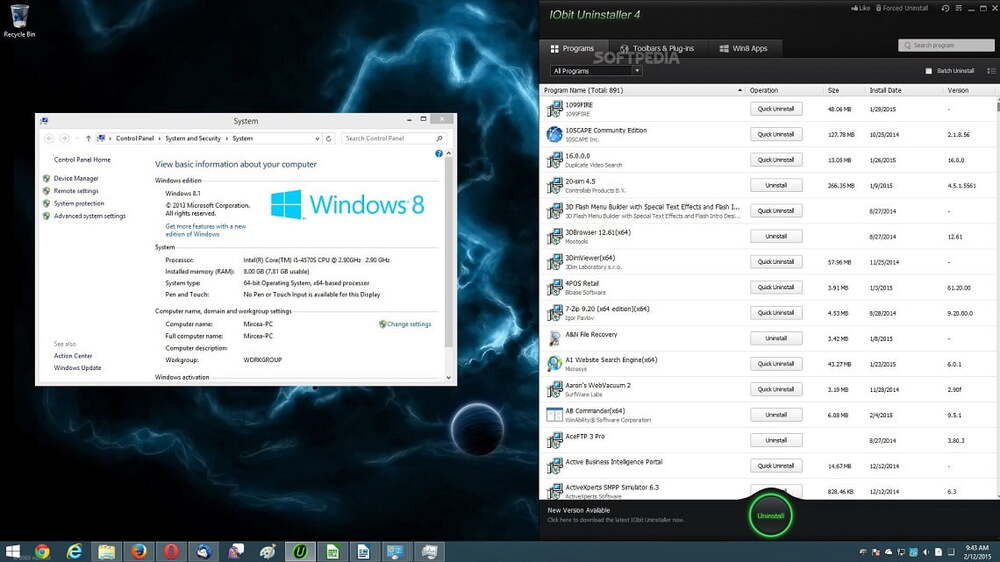This screenshot has height=562, width=1000.
Task: Quick Uninstall 10SCAPE Community Edition
Action: coord(776,135)
